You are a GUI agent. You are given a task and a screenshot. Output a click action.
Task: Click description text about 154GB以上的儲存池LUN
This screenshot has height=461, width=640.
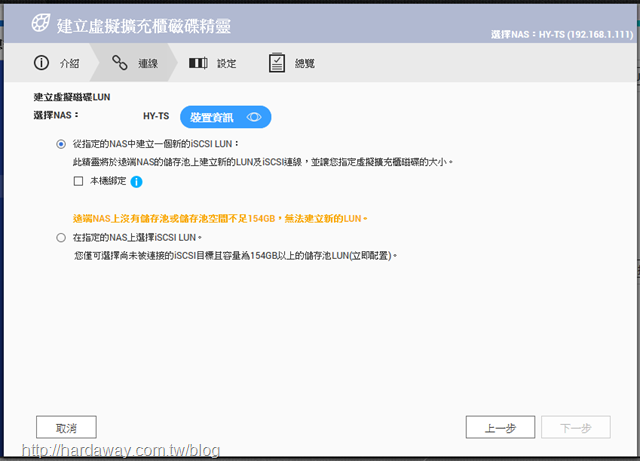click(236, 256)
